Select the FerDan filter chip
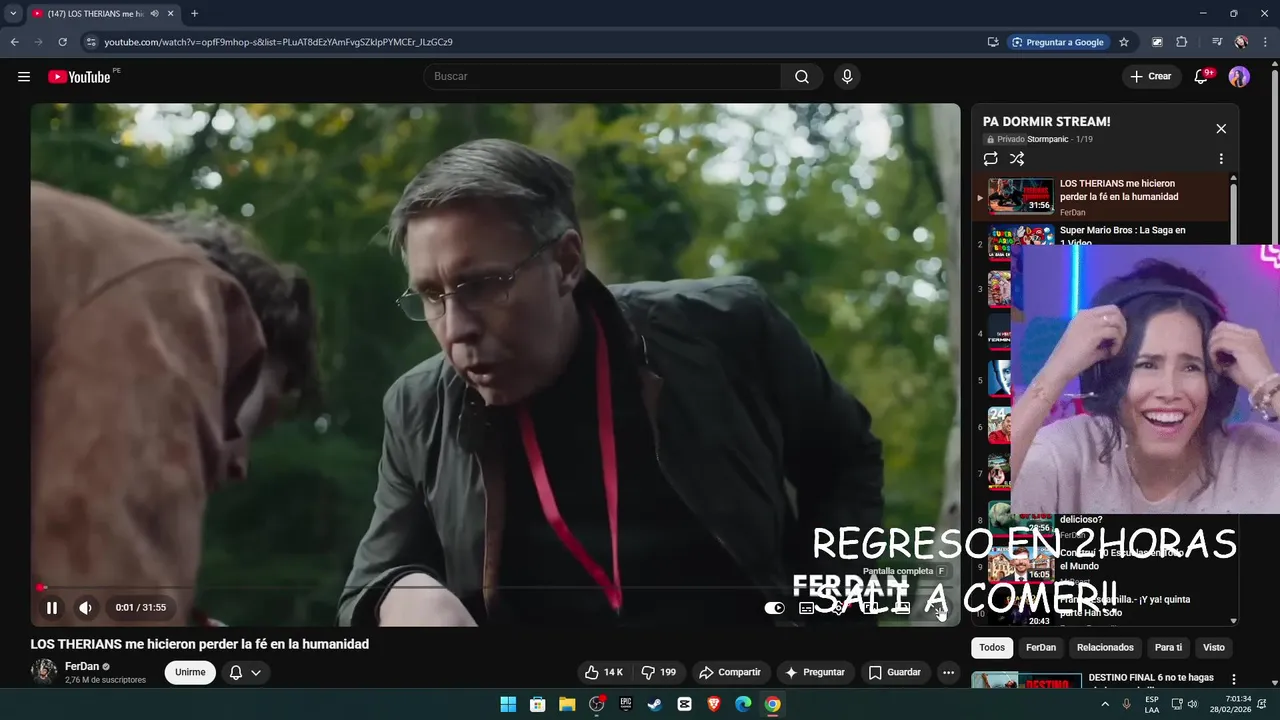The image size is (1280, 720). 1041,648
